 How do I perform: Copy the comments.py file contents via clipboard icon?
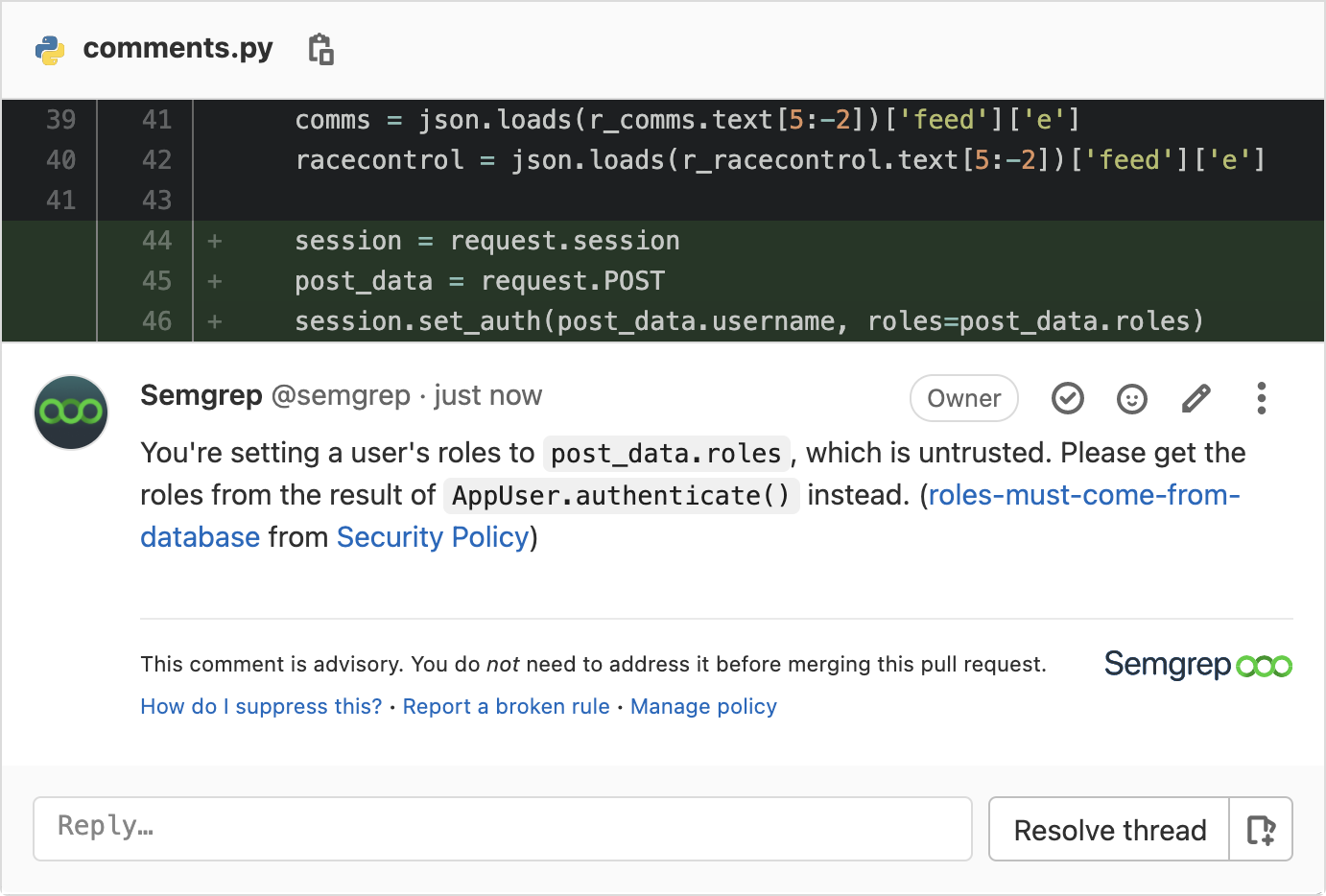coord(321,48)
